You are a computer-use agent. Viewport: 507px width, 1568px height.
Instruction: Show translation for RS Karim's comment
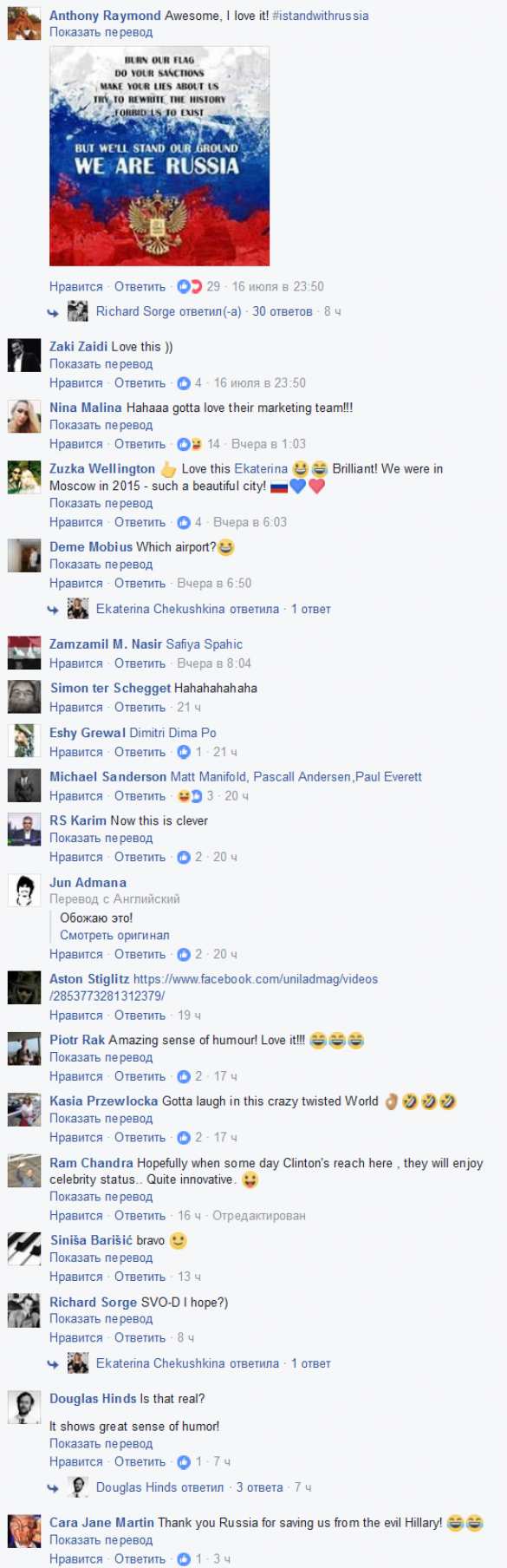(101, 838)
